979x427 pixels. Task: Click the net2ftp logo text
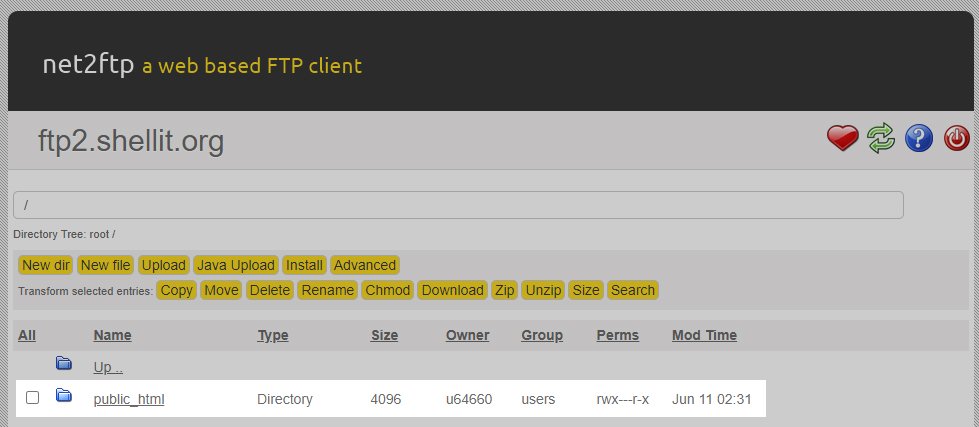pyautogui.click(x=88, y=65)
